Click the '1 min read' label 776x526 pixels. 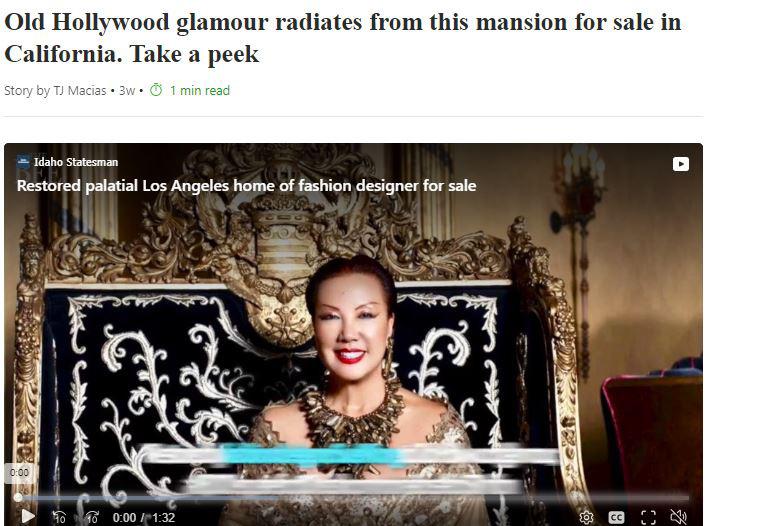click(x=200, y=91)
